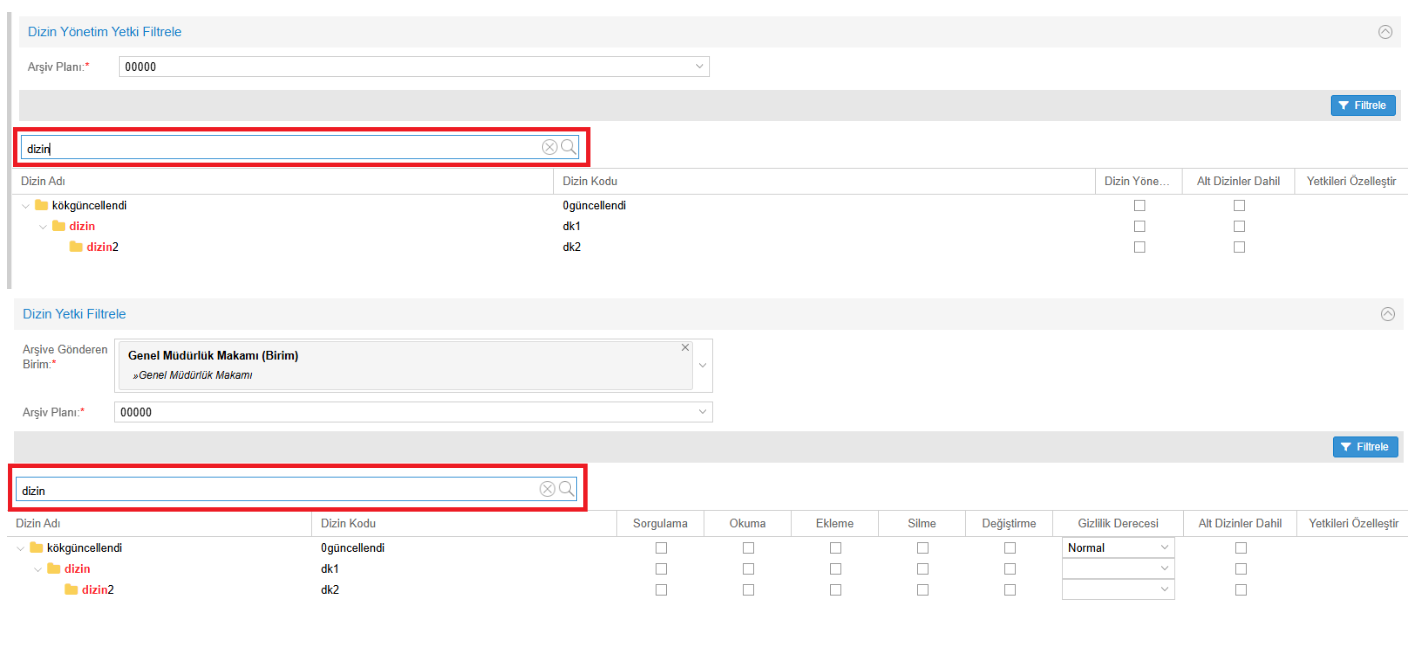Collapse the dizin node in the lower tree
The height and width of the screenshot is (669, 1409).
(x=38, y=569)
